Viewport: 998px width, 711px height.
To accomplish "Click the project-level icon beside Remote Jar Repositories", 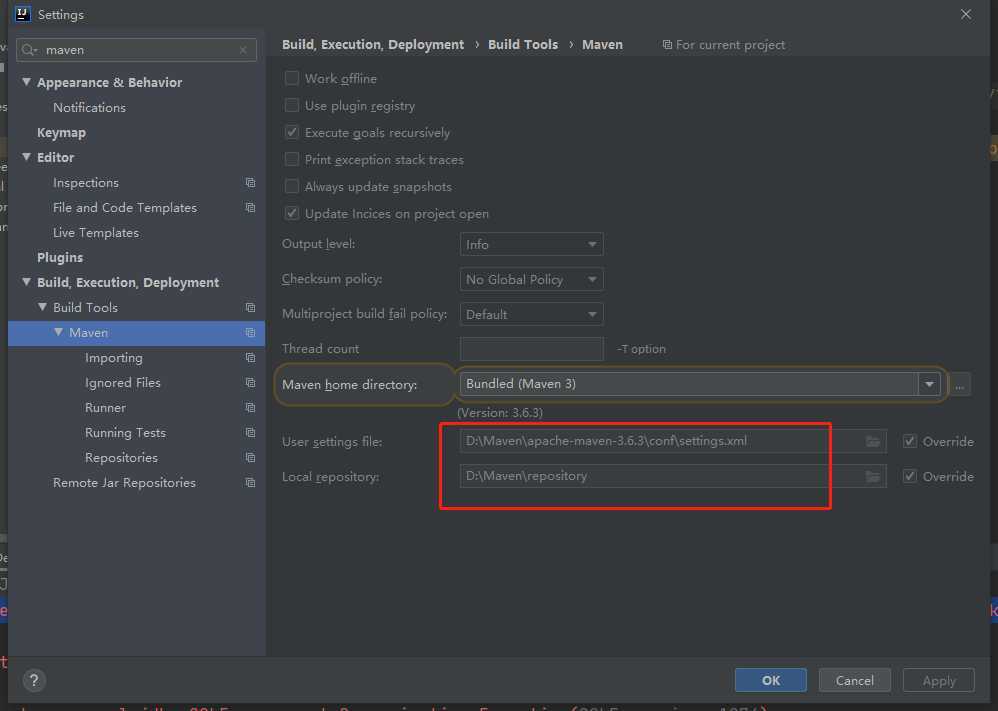I will pos(250,482).
